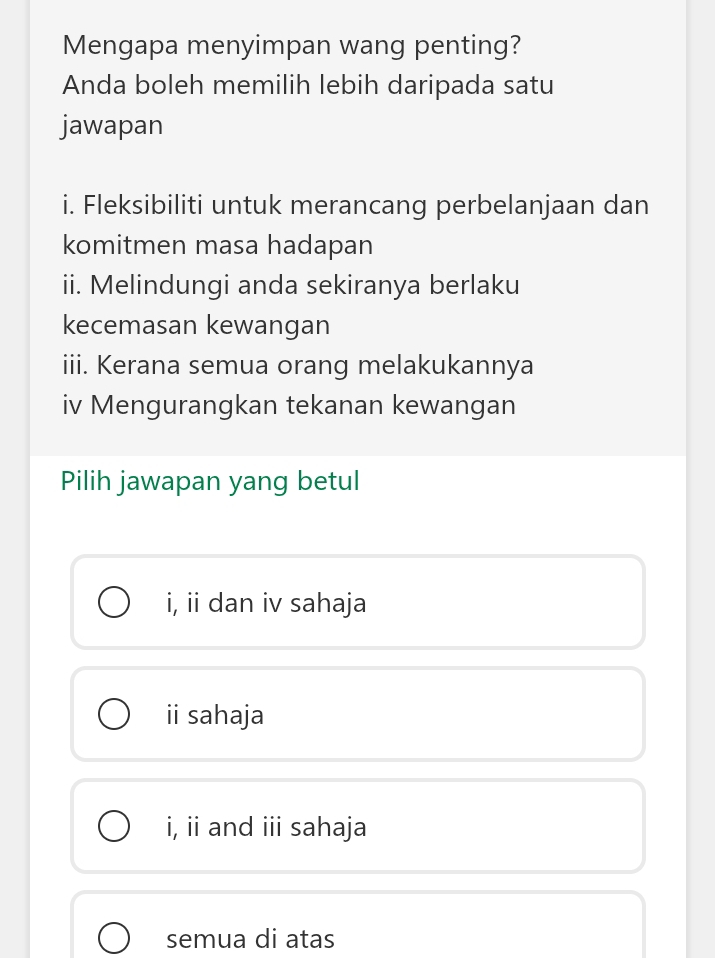Click the "komitmen masa hadapan" line of text

pos(217,245)
